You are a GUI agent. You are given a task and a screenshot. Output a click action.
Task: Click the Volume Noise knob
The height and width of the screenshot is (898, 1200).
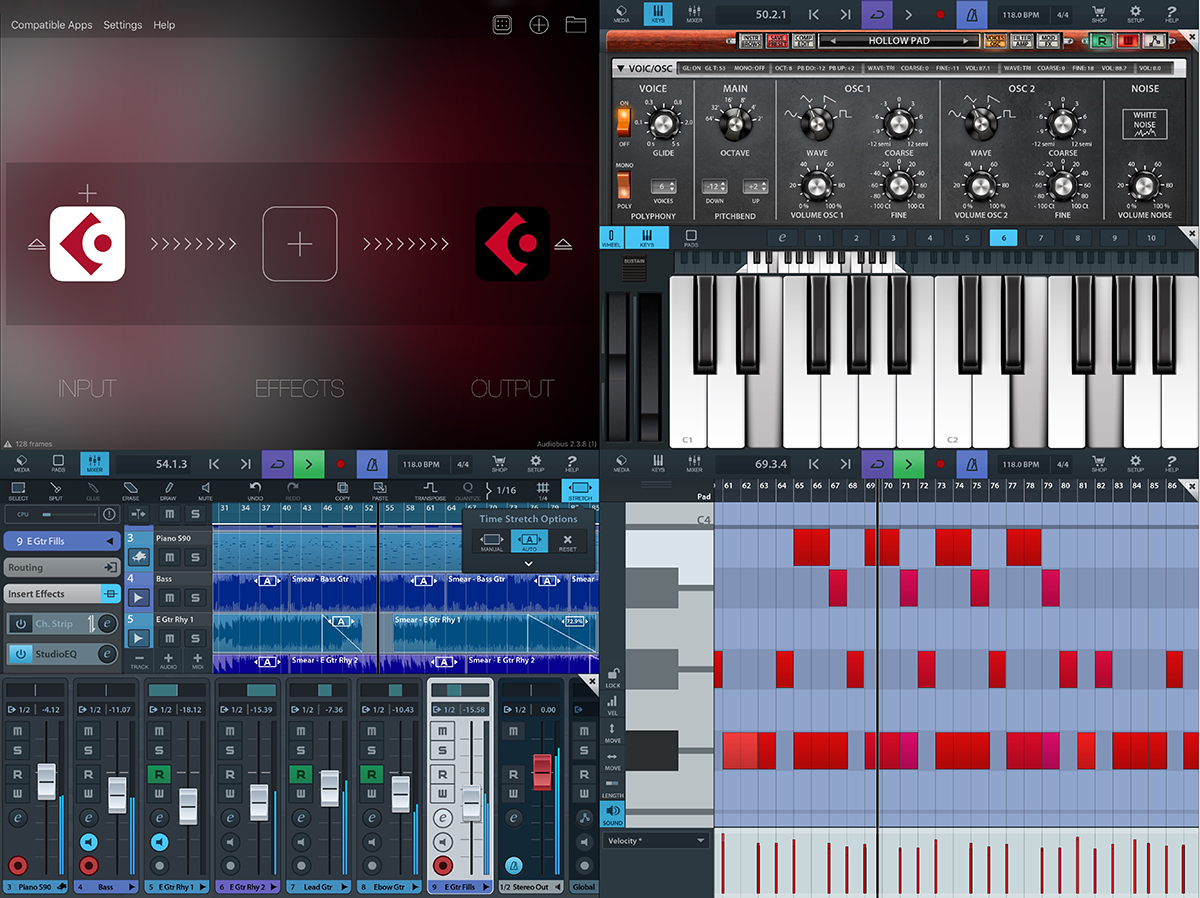pos(1144,185)
